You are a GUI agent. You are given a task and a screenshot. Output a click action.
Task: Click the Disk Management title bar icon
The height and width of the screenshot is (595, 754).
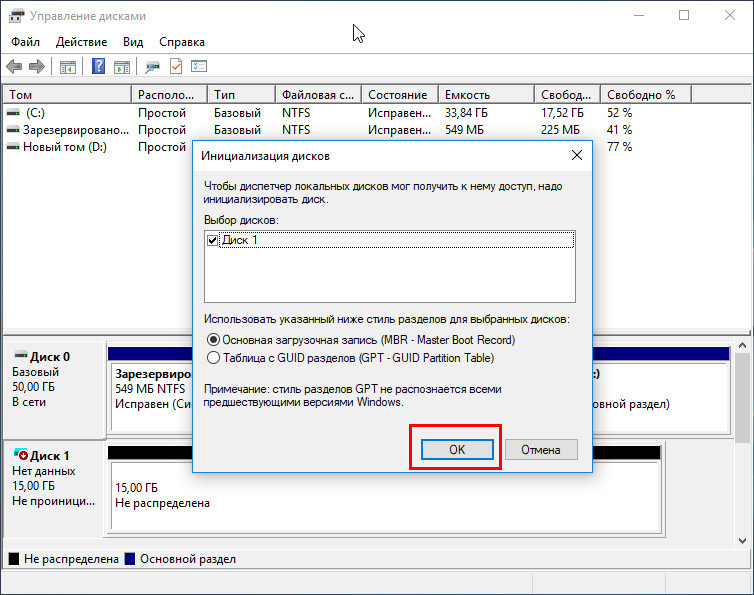pos(15,15)
